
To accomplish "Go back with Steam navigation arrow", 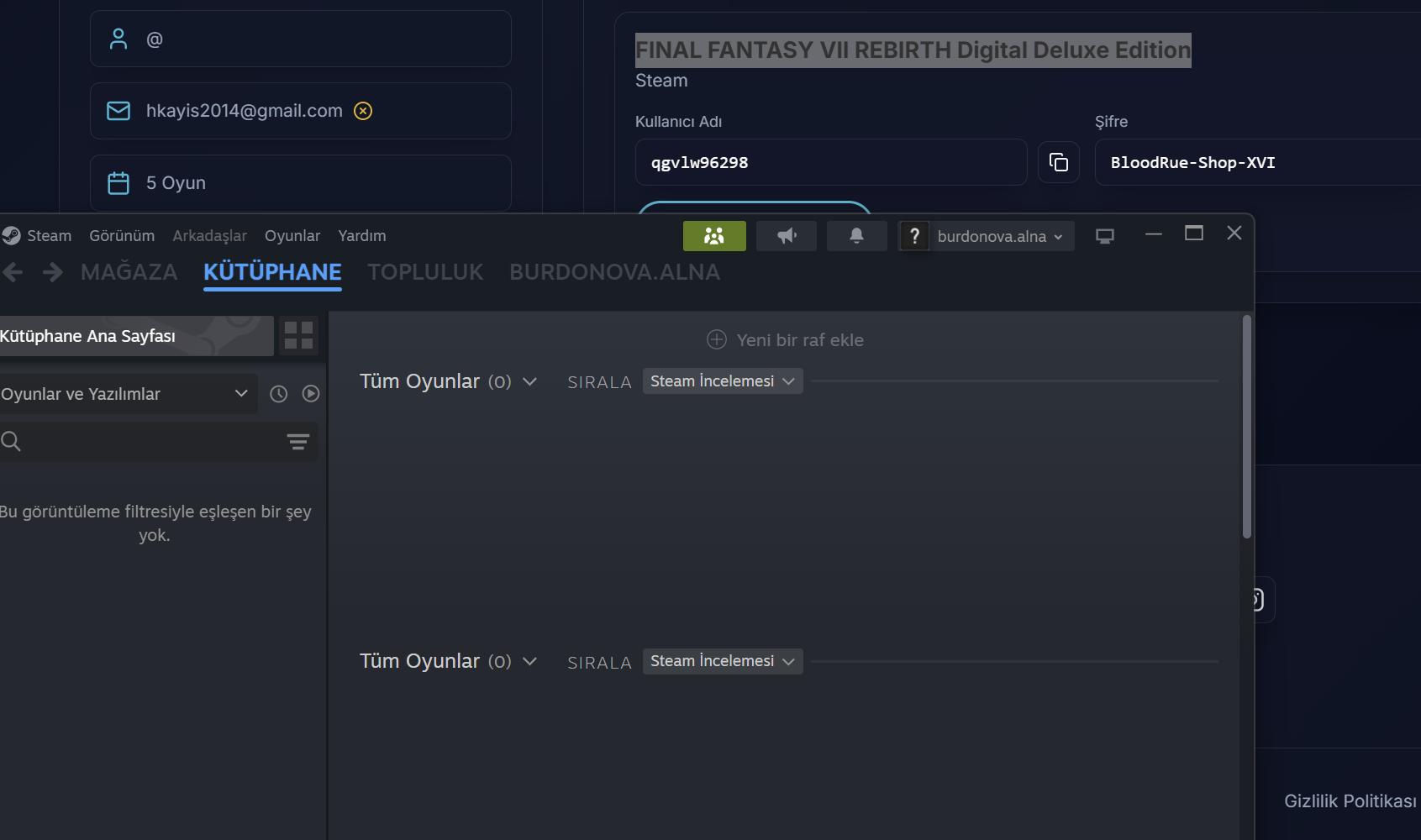I will [x=13, y=272].
